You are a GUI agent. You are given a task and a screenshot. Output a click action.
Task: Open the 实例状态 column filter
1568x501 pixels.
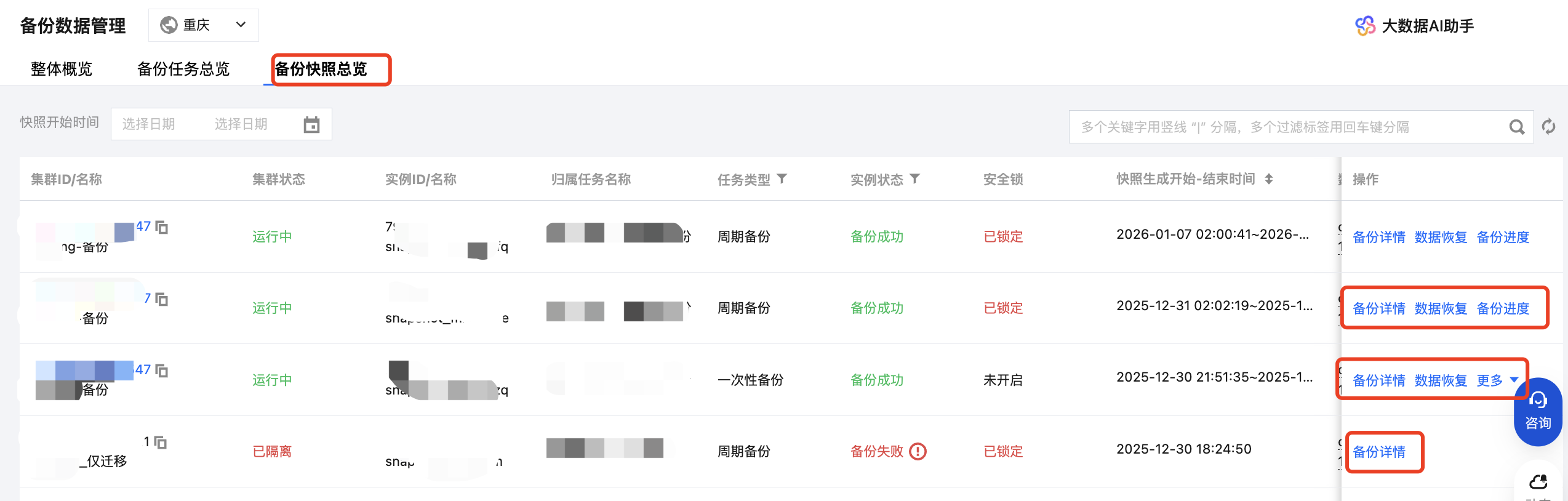[x=915, y=178]
